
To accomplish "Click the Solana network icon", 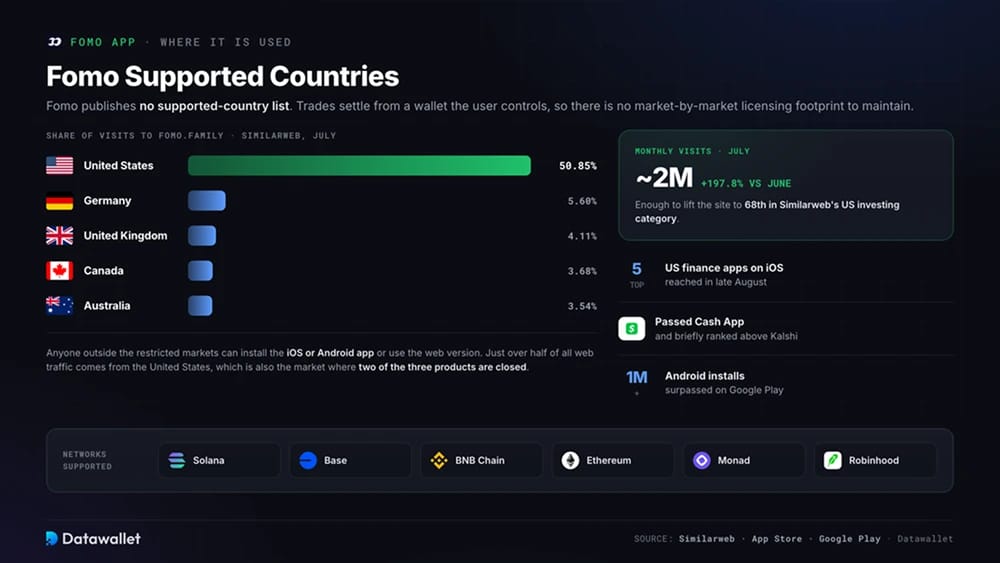I will tap(177, 460).
